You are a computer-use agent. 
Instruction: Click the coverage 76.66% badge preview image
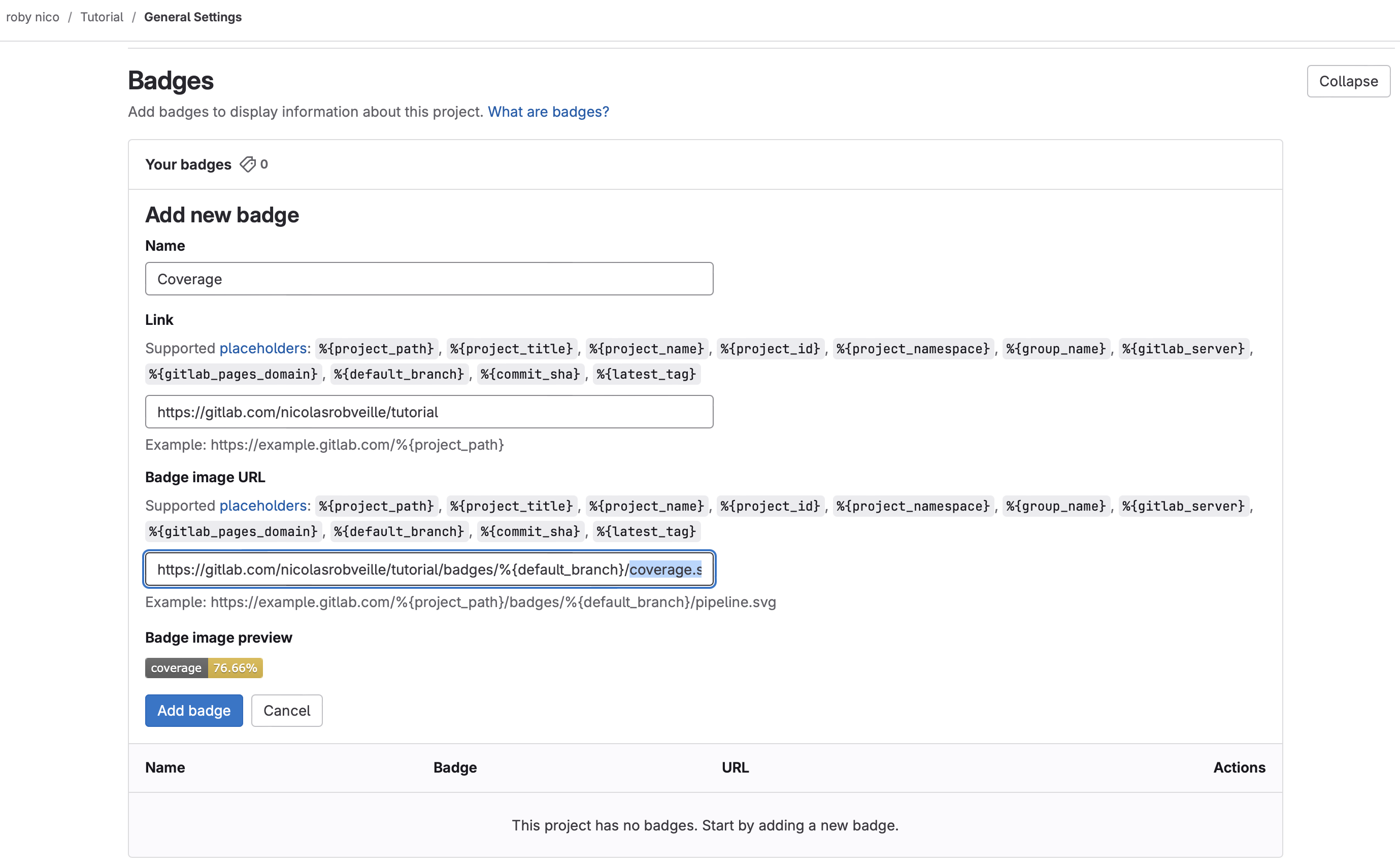click(204, 667)
